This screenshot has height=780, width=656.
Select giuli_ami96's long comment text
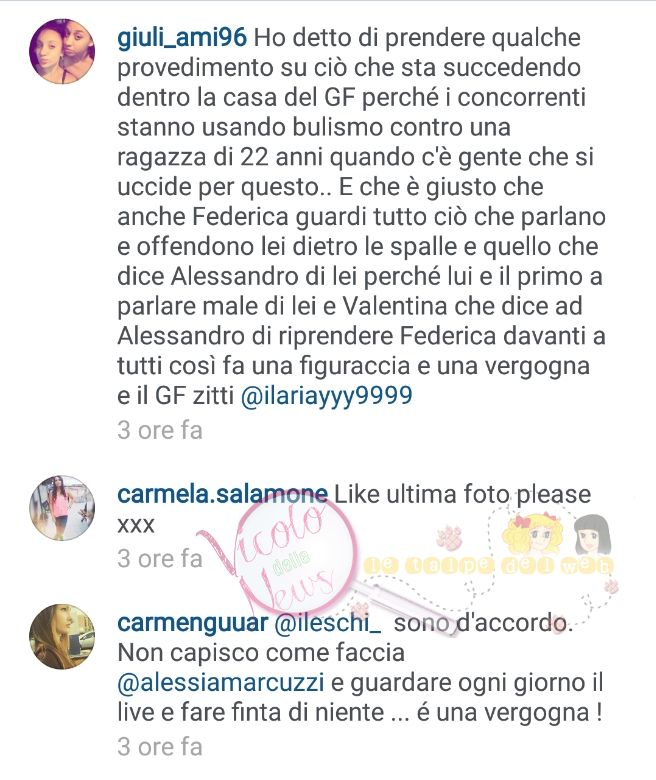click(362, 216)
